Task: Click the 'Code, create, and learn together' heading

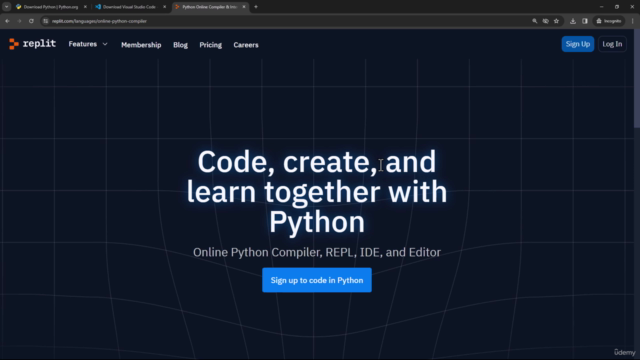Action: point(317,192)
